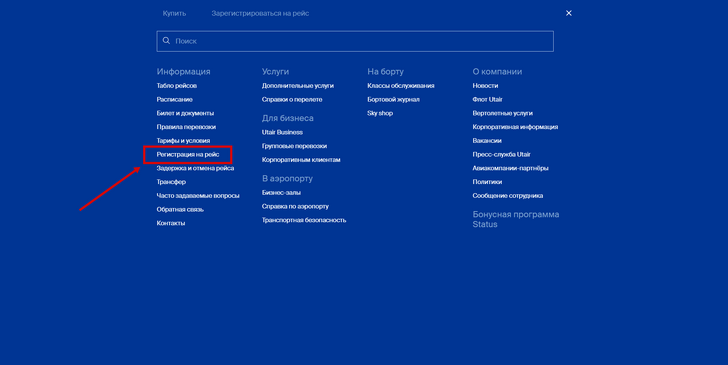This screenshot has width=728, height=365.
Task: Open Новости link
Action: (x=485, y=85)
